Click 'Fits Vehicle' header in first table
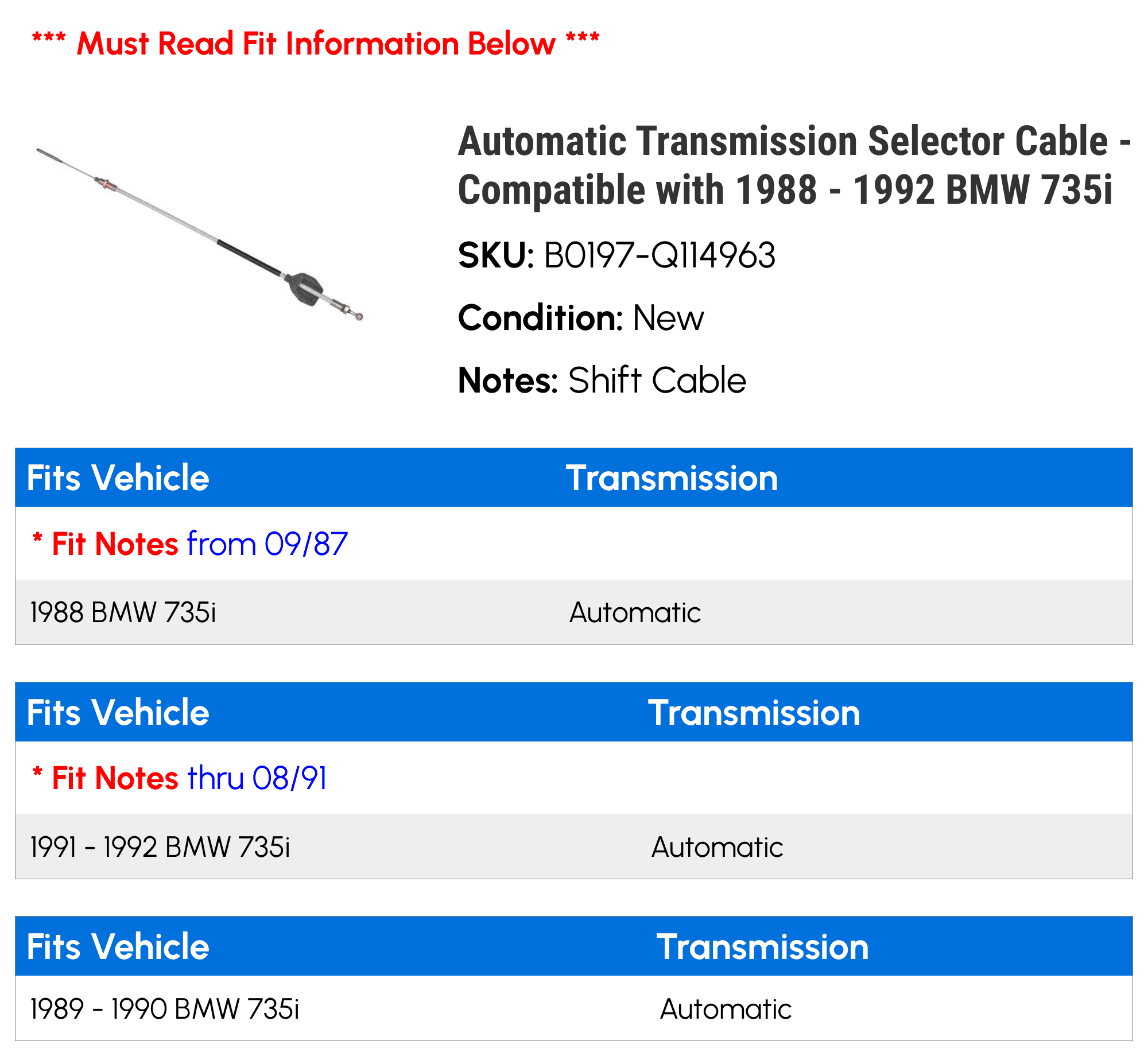The height and width of the screenshot is (1056, 1148). [x=118, y=477]
